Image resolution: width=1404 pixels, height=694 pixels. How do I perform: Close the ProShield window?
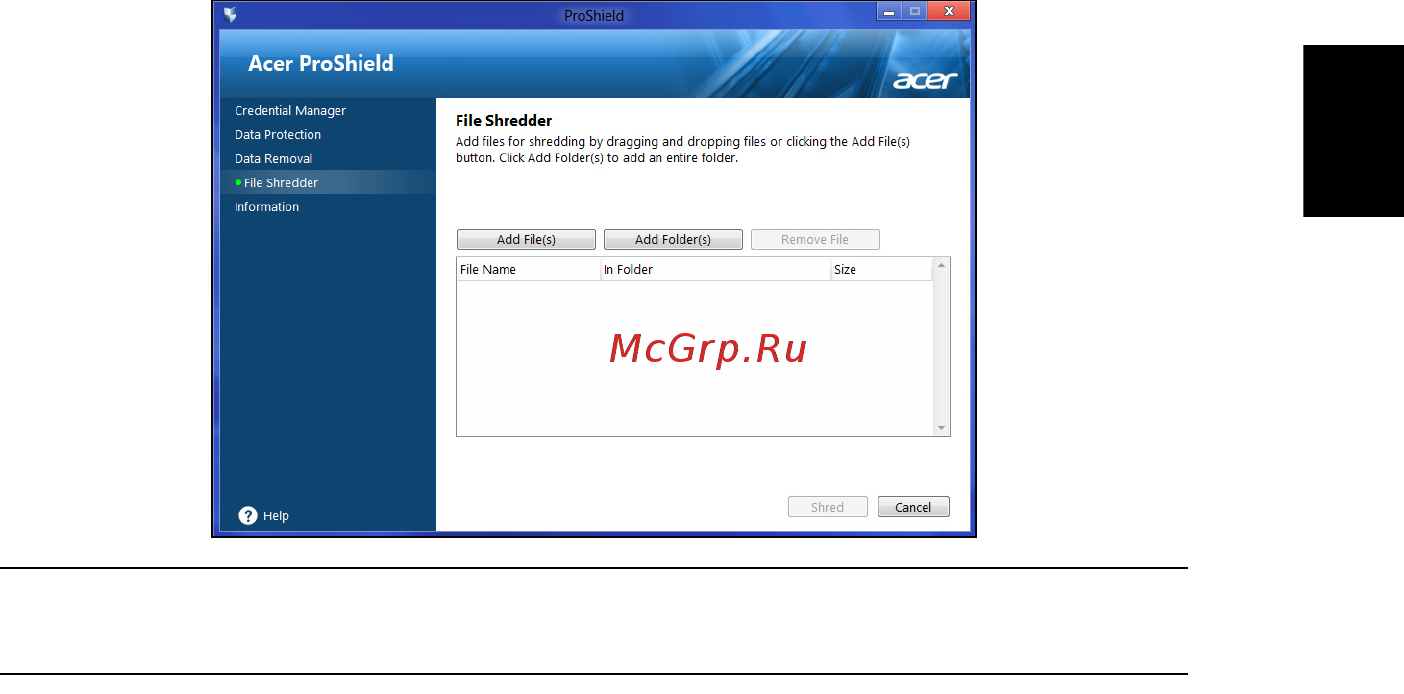pyautogui.click(x=948, y=11)
